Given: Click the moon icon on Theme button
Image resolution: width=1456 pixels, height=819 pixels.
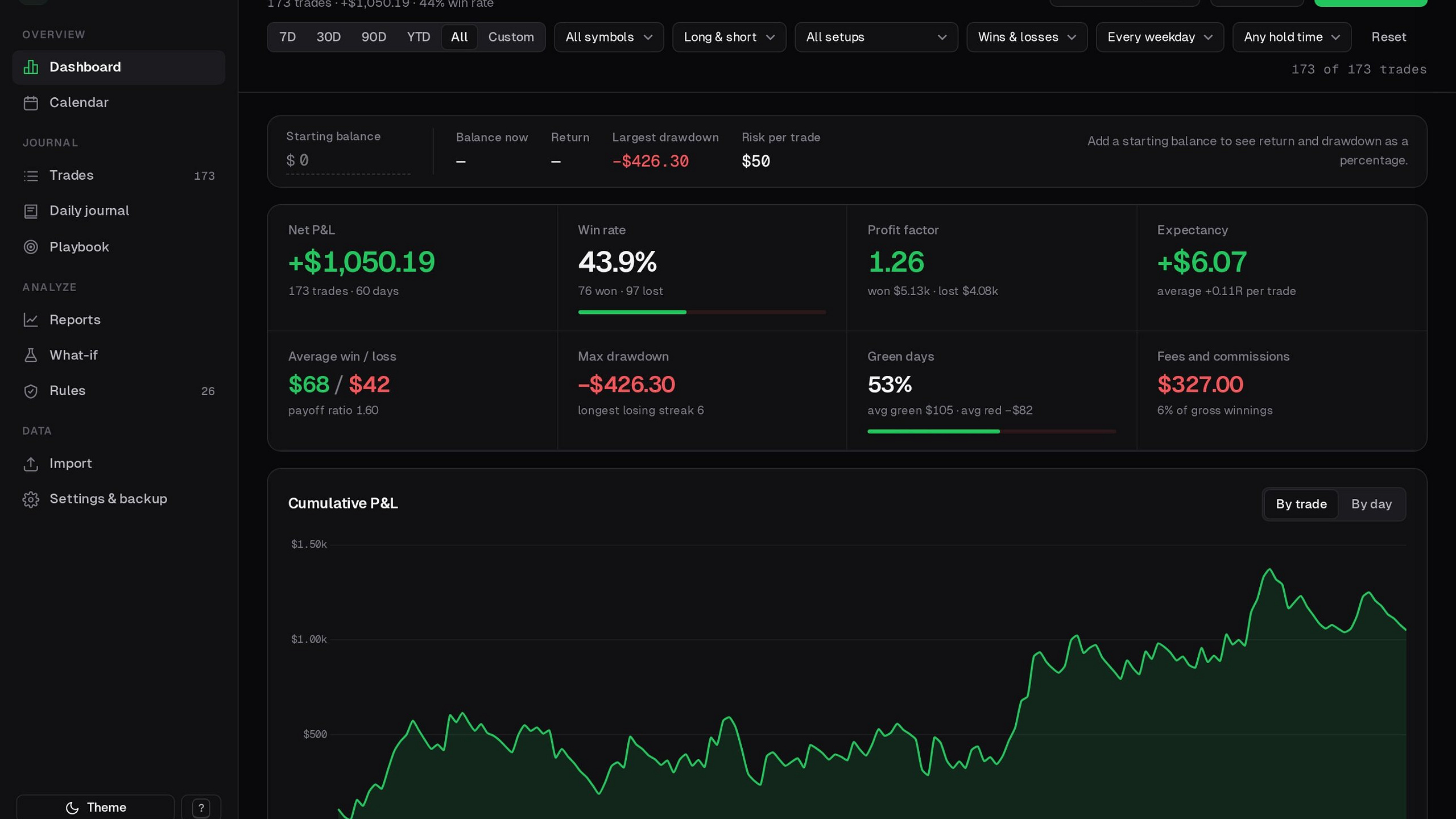Looking at the screenshot, I should (72, 808).
